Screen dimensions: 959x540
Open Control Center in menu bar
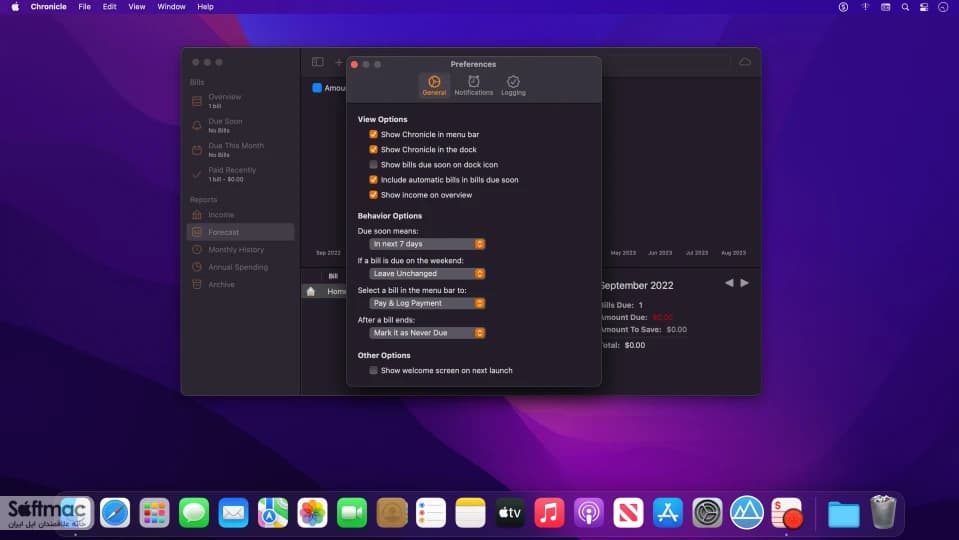pyautogui.click(x=924, y=7)
